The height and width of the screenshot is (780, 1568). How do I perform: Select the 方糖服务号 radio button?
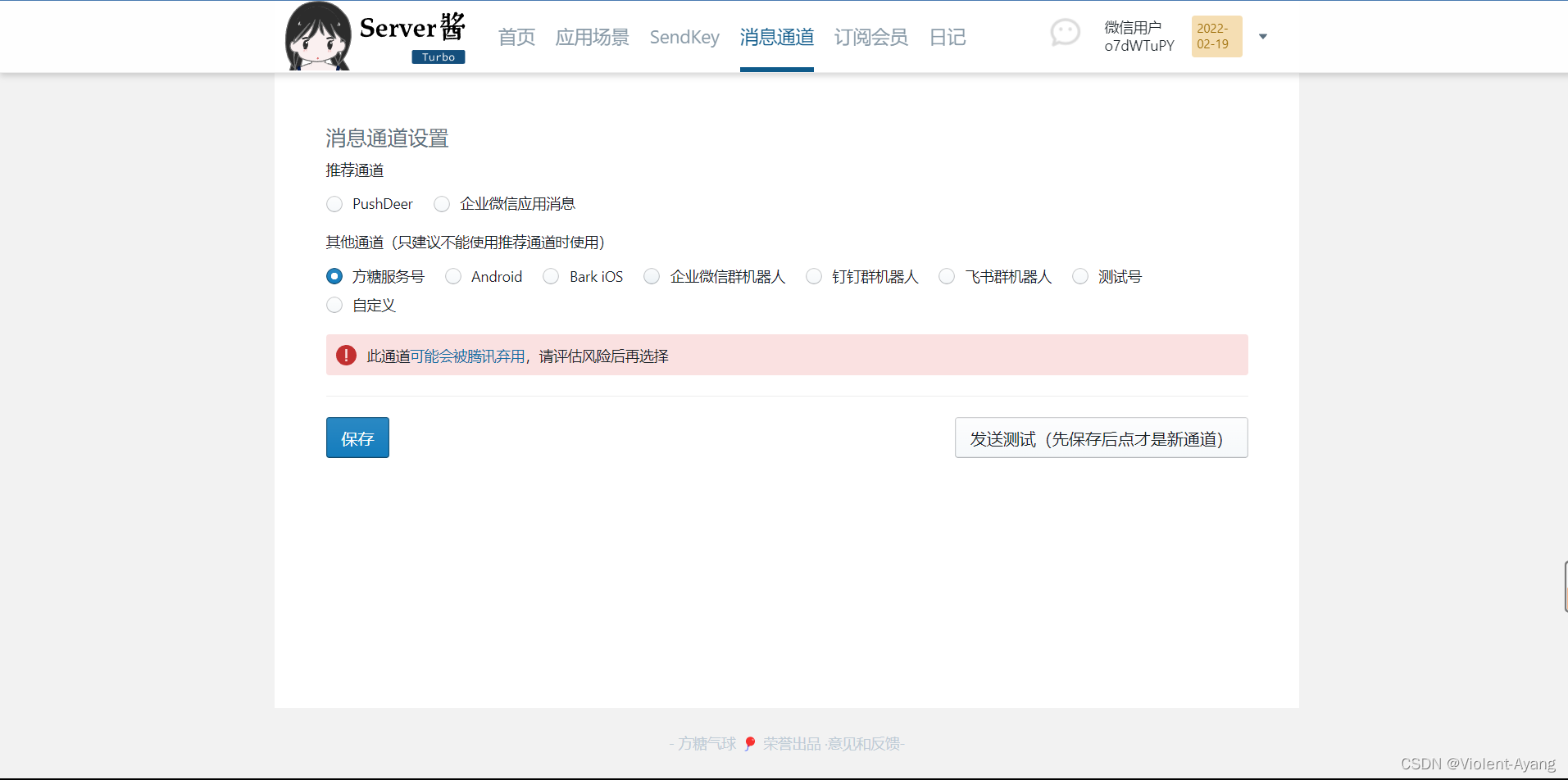[x=334, y=276]
